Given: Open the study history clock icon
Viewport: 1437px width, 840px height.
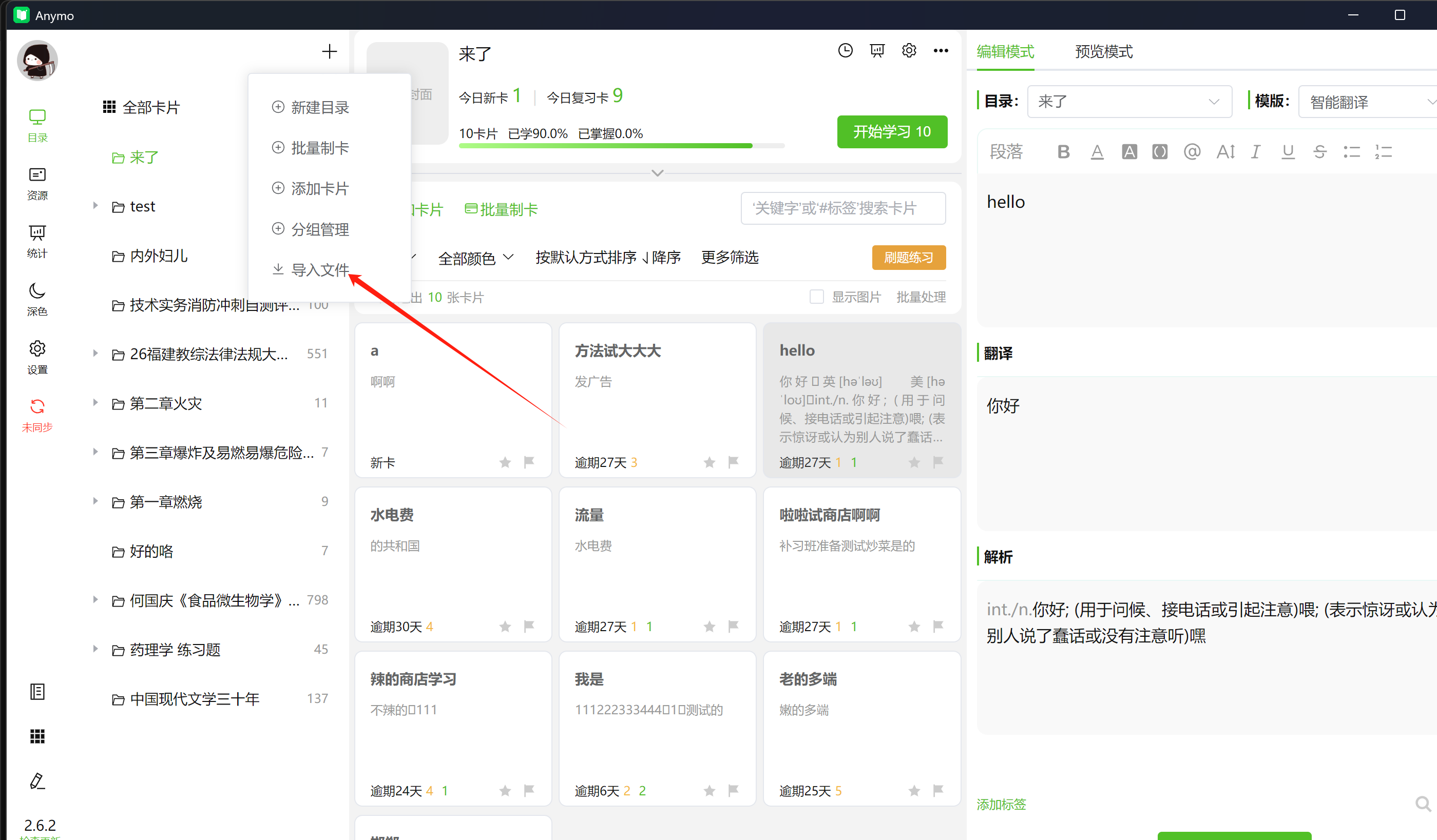Looking at the screenshot, I should coord(845,51).
